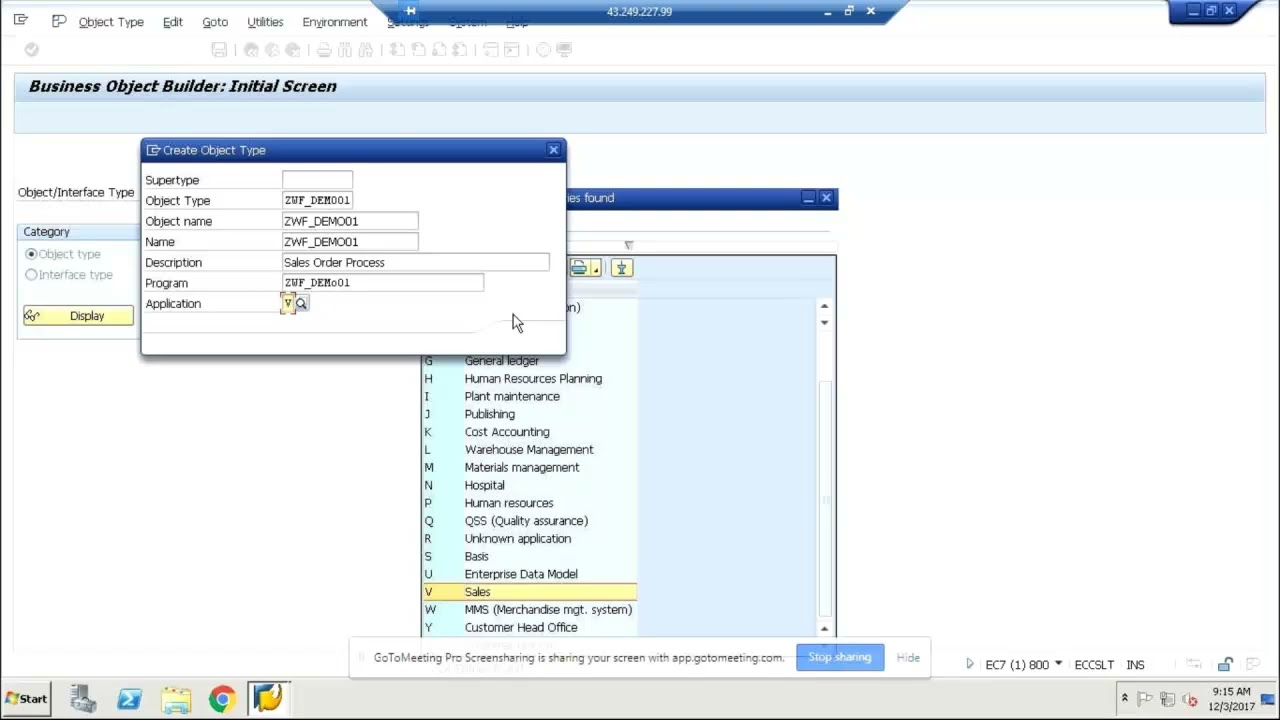This screenshot has width=1280, height=720.
Task: Click the status bar play triangle icon
Action: point(969,664)
